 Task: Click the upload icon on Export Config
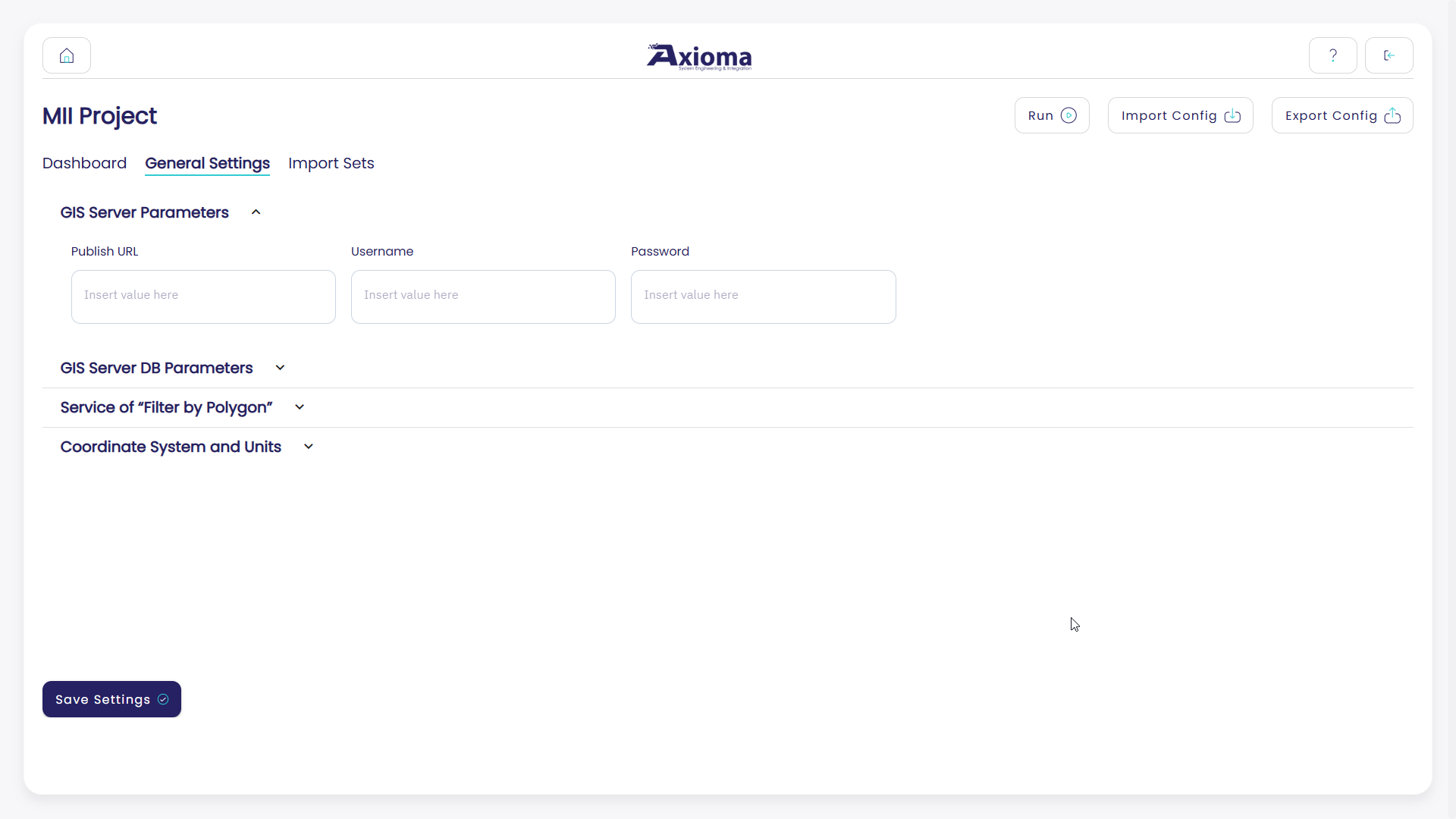coord(1392,115)
